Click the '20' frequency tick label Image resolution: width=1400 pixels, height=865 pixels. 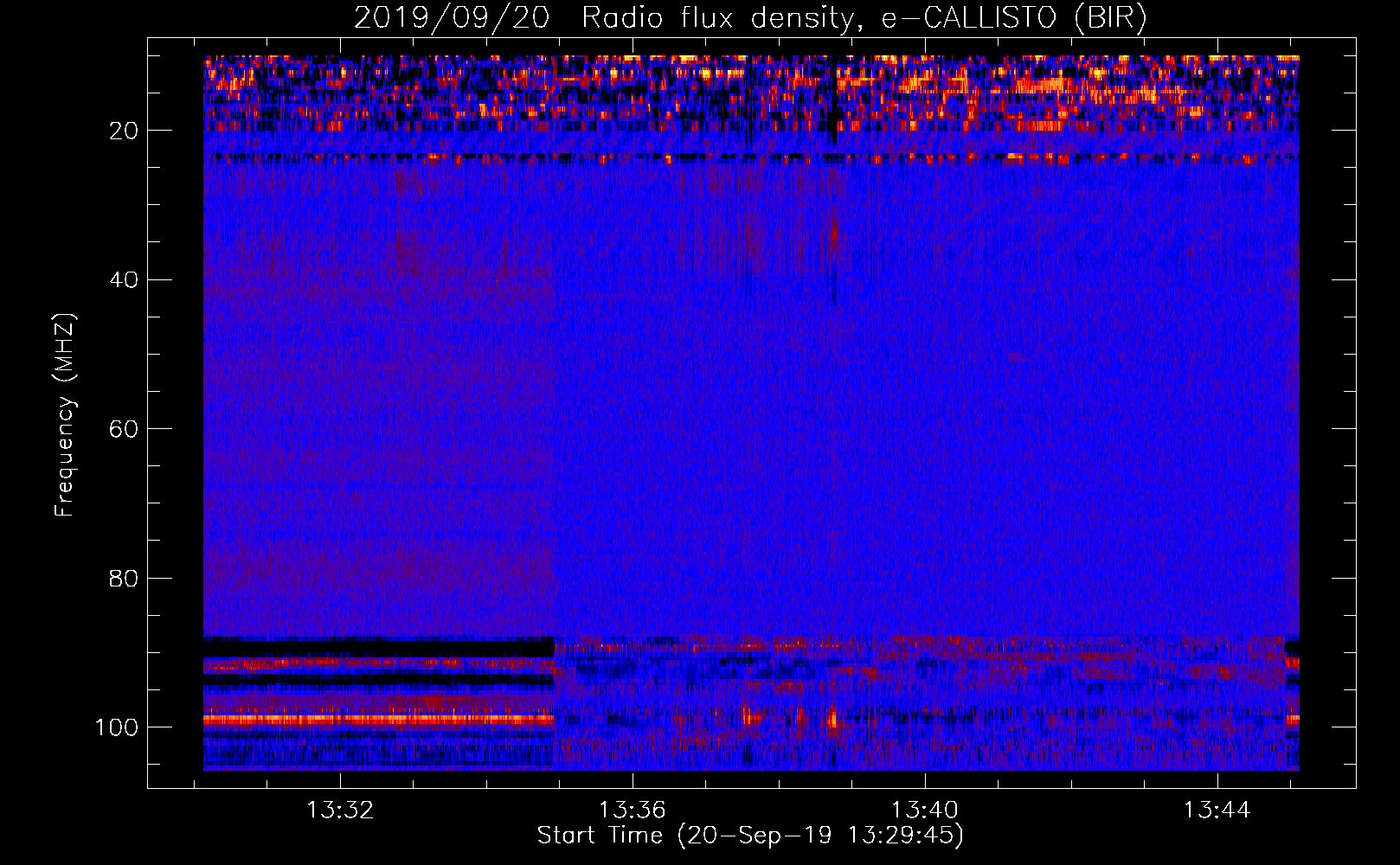click(124, 131)
